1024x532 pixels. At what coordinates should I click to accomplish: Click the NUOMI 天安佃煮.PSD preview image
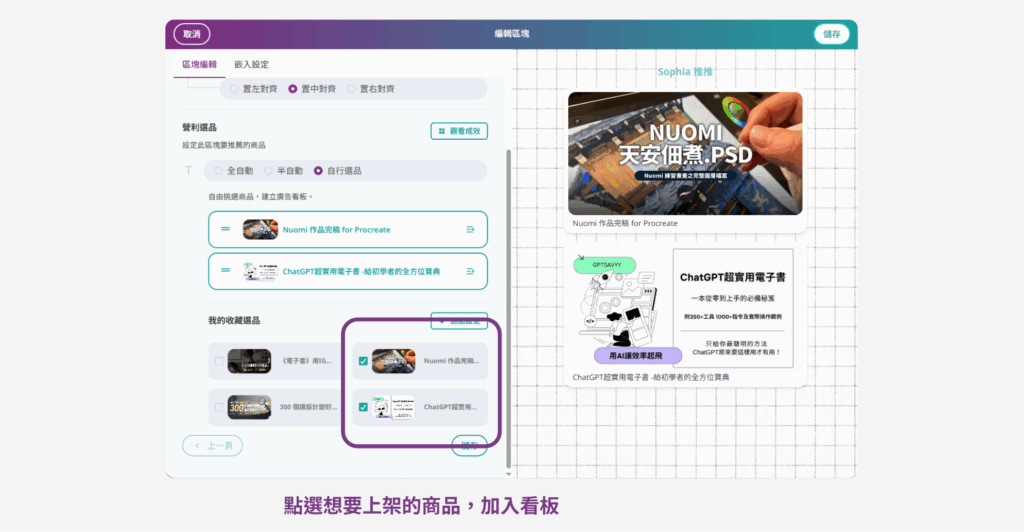[685, 153]
